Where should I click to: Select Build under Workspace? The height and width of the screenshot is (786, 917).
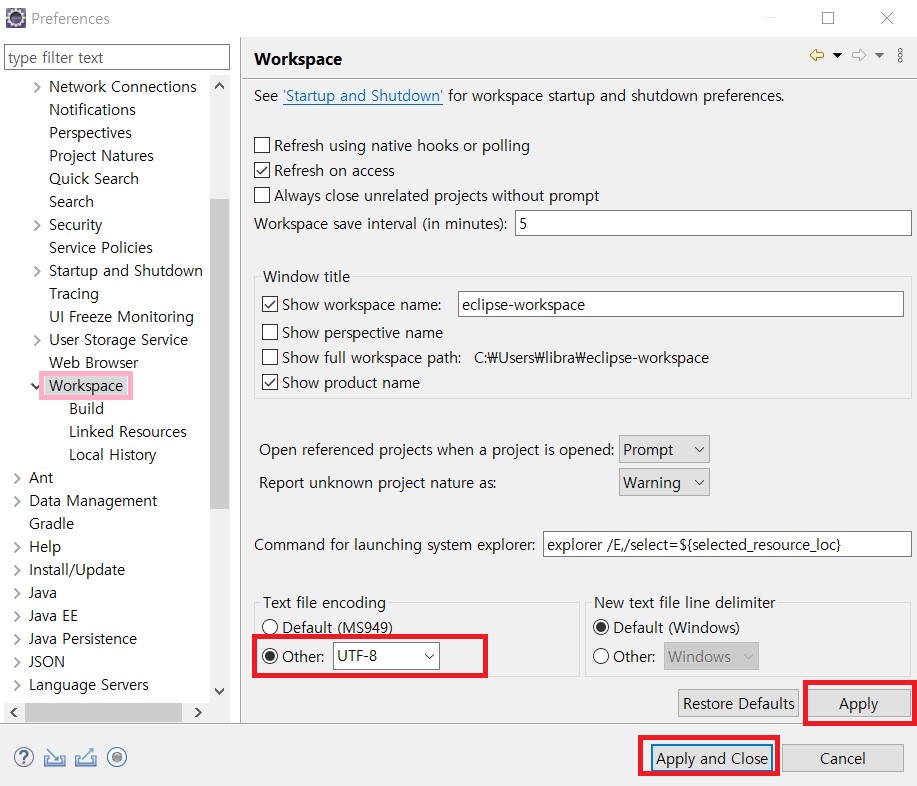click(x=87, y=409)
